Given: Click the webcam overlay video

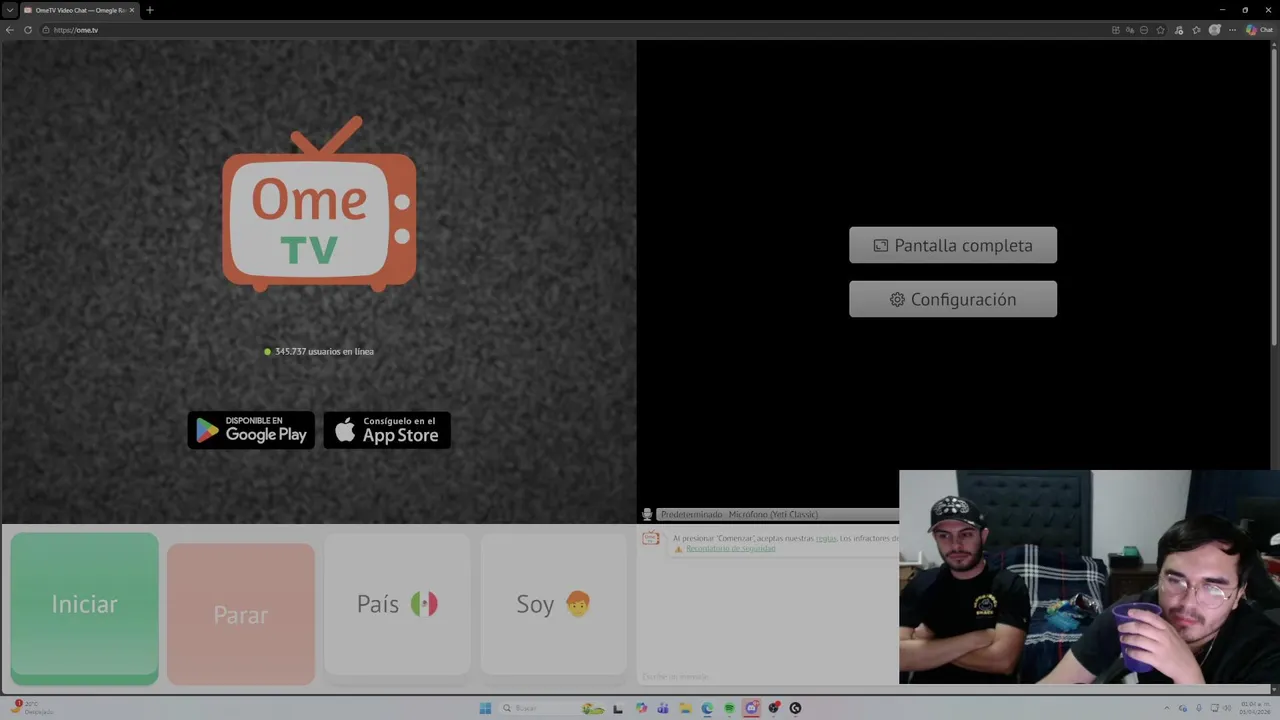Looking at the screenshot, I should [1089, 577].
